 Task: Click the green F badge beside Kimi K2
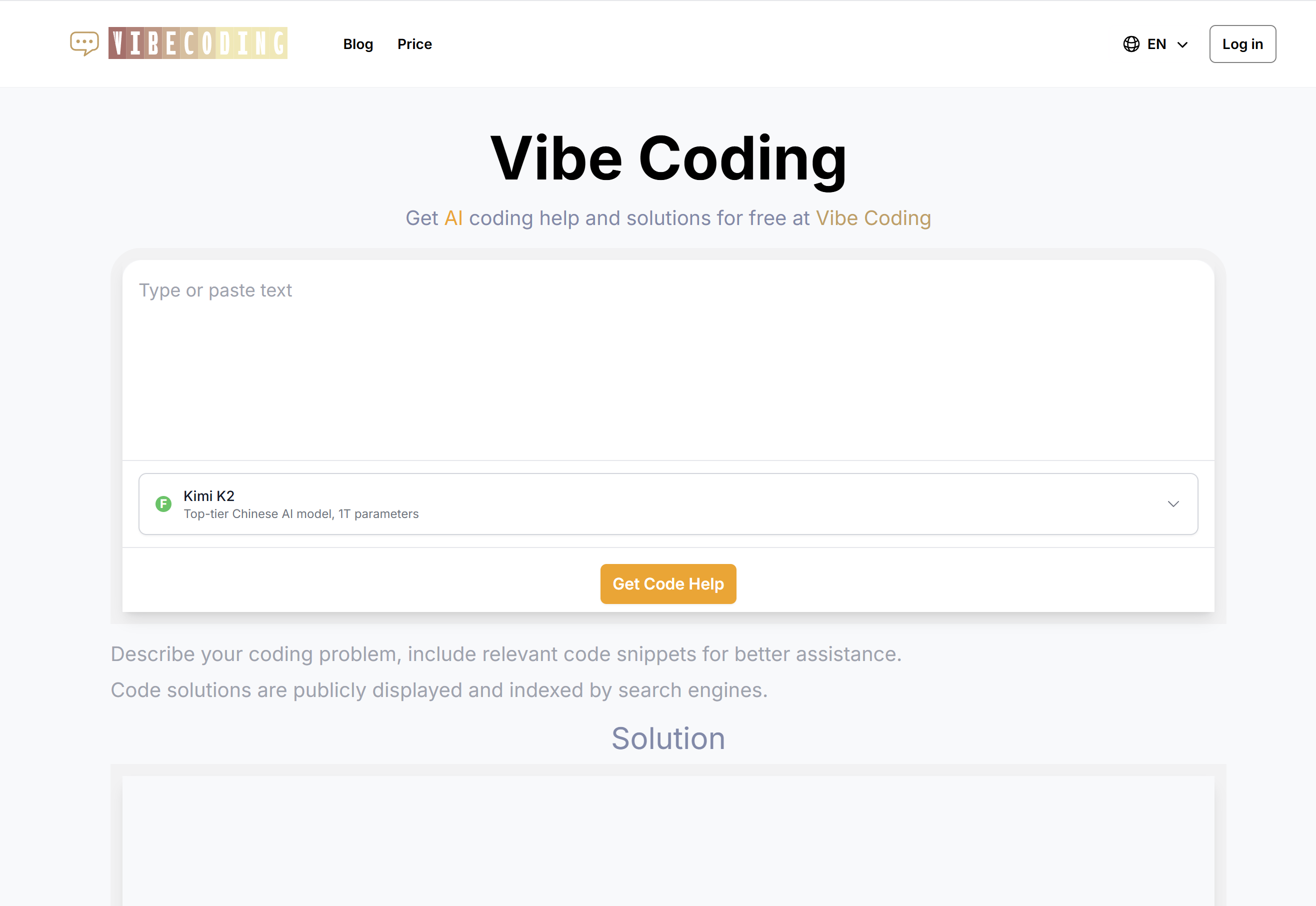tap(163, 504)
